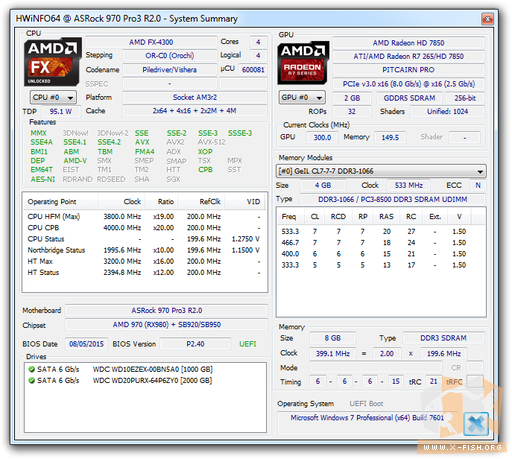Click the tRC timing value 21
Image resolution: width=512 pixels, height=459 pixels.
point(433,382)
